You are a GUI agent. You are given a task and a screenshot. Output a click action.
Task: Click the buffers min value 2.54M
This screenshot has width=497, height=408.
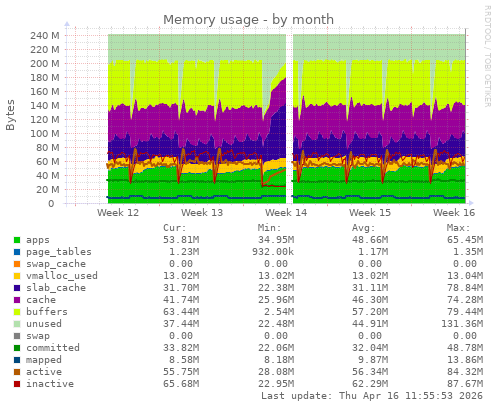point(279,312)
